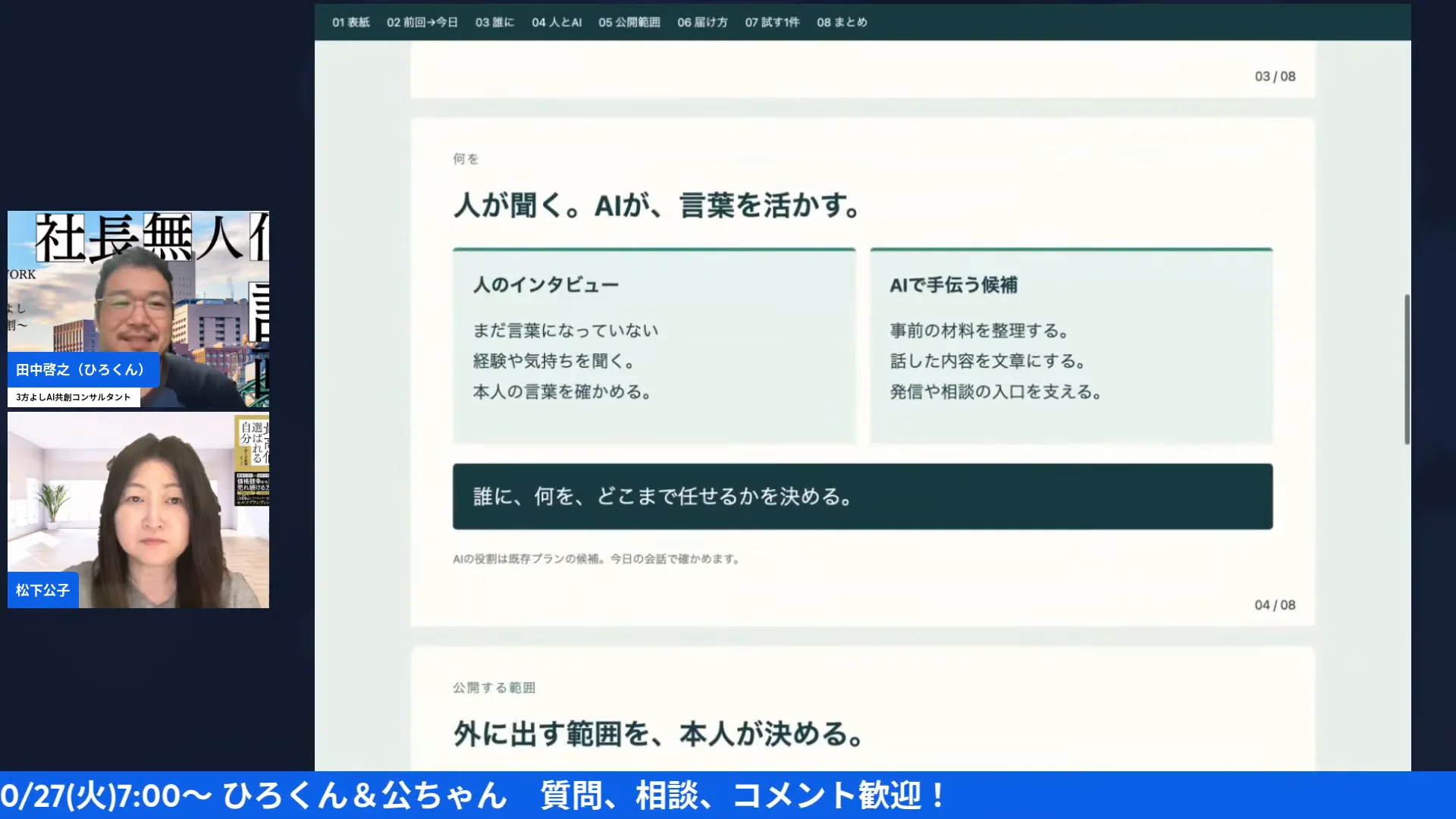The height and width of the screenshot is (819, 1456).
Task: Click the line 発信や相談の入口を支える。
Action: [x=996, y=392]
